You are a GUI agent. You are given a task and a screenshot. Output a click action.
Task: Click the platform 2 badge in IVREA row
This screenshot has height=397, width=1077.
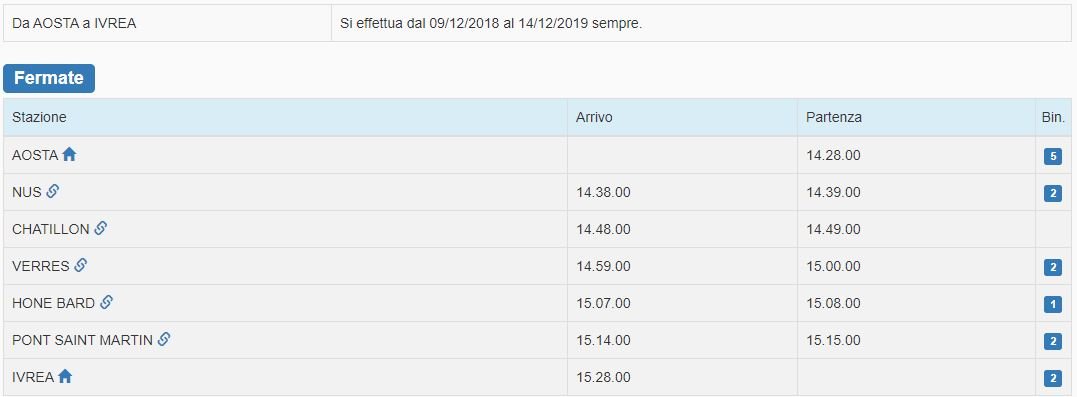1052,378
